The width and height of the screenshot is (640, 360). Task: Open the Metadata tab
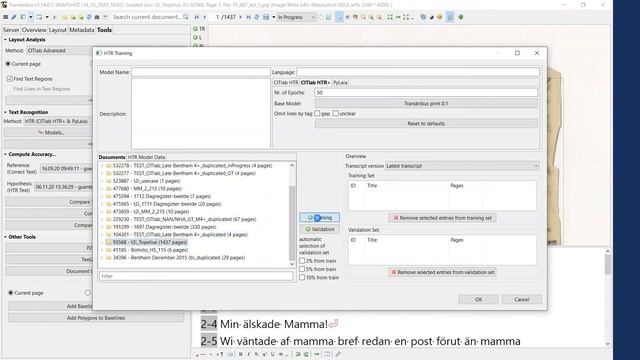click(82, 30)
